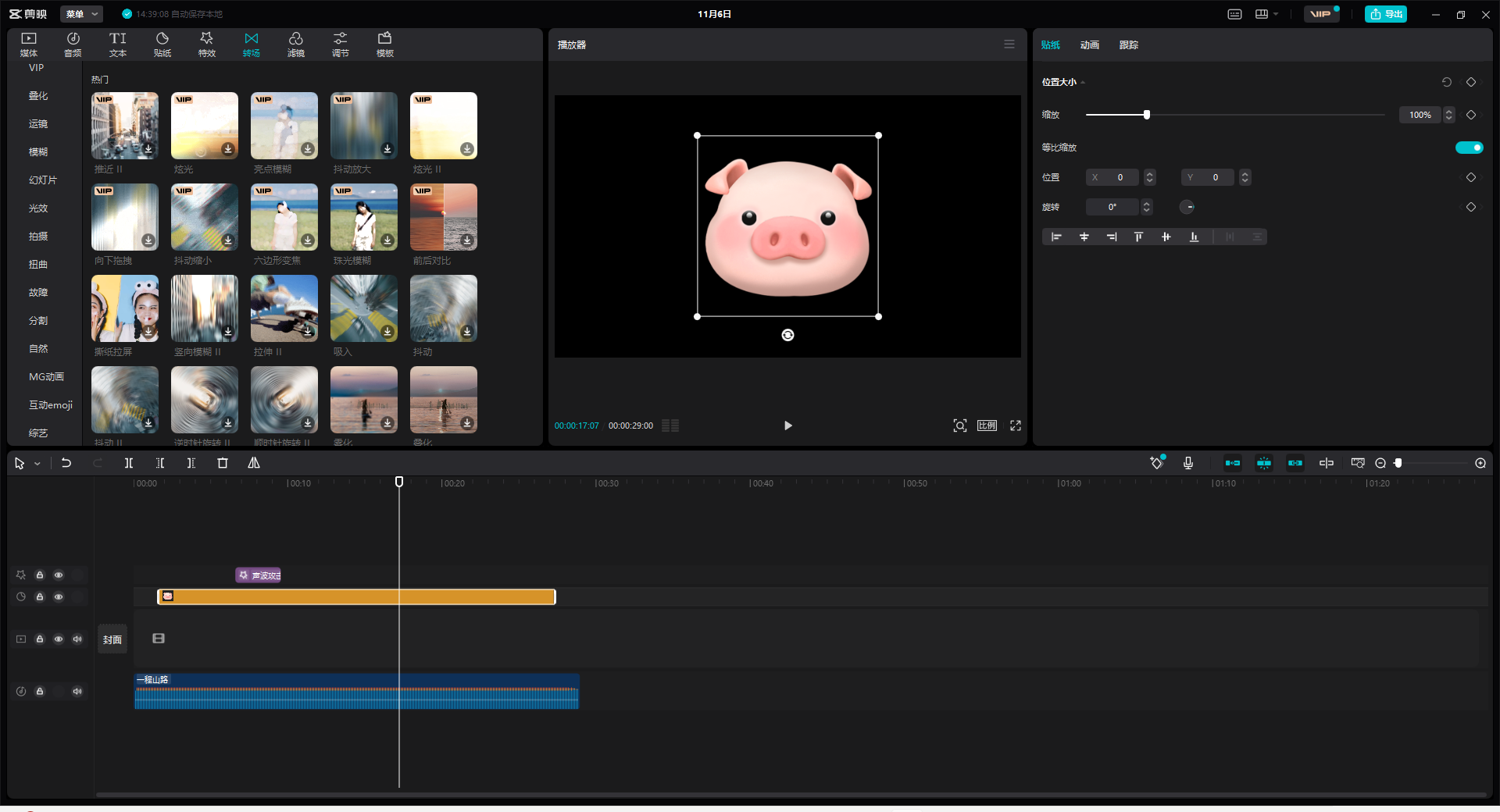The width and height of the screenshot is (1500, 812).
Task: Click the preview axis split icon
Action: 1327,463
